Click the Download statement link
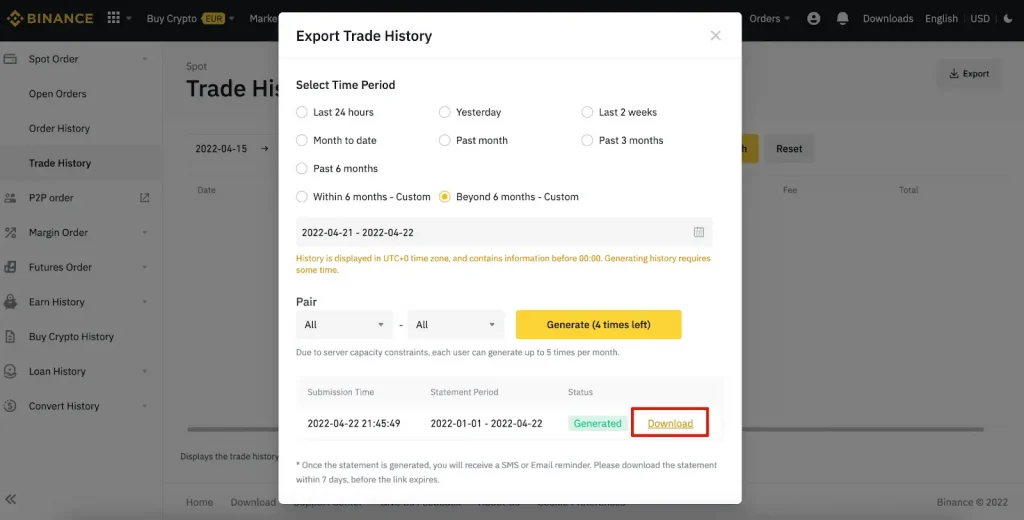The image size is (1024, 520). 670,423
